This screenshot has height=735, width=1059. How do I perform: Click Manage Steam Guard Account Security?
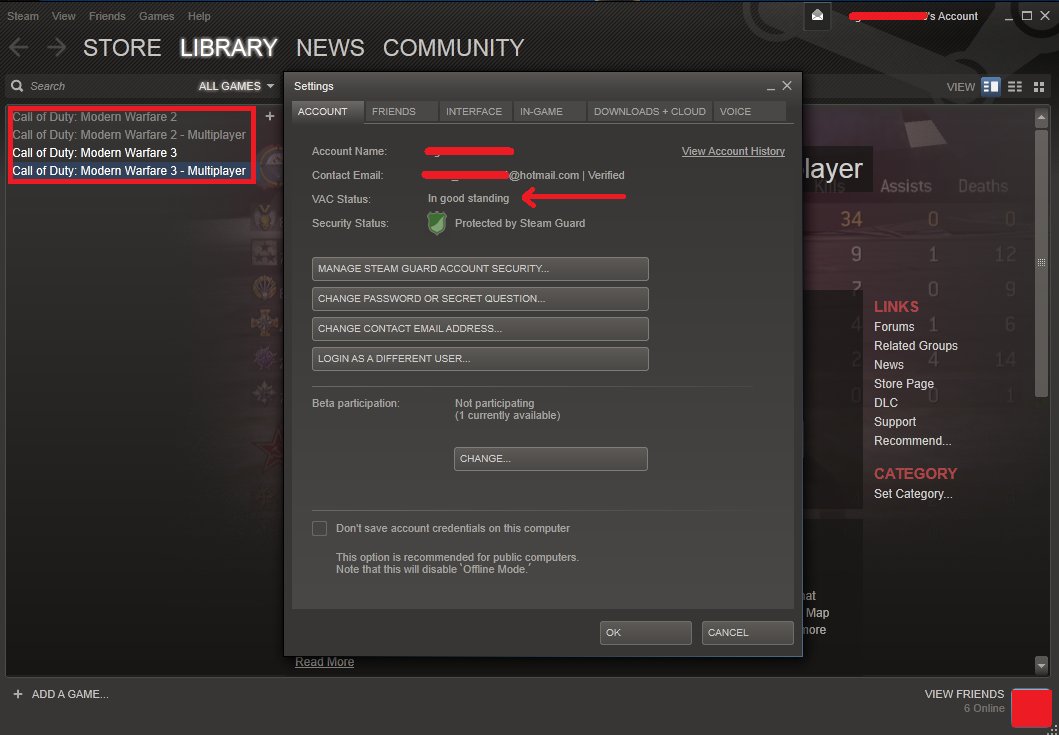480,269
